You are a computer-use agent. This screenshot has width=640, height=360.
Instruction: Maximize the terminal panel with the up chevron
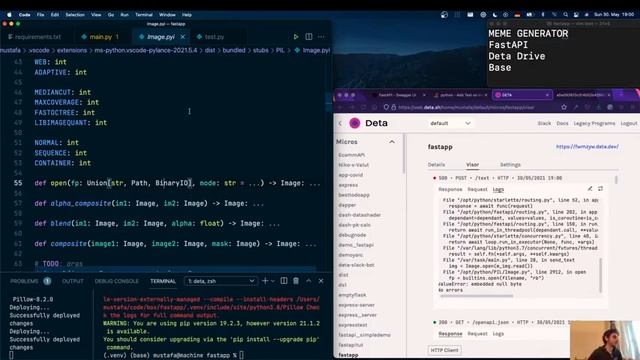pyautogui.click(x=309, y=281)
